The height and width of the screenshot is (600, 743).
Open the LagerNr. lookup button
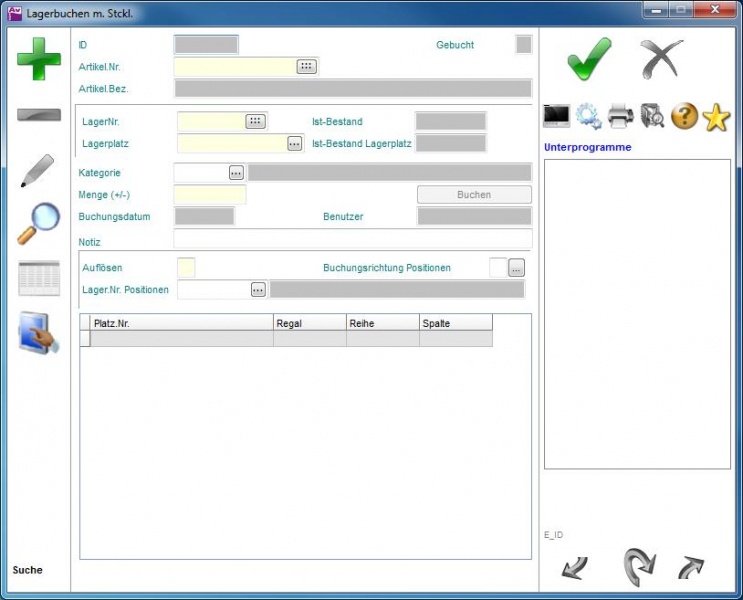tap(256, 121)
